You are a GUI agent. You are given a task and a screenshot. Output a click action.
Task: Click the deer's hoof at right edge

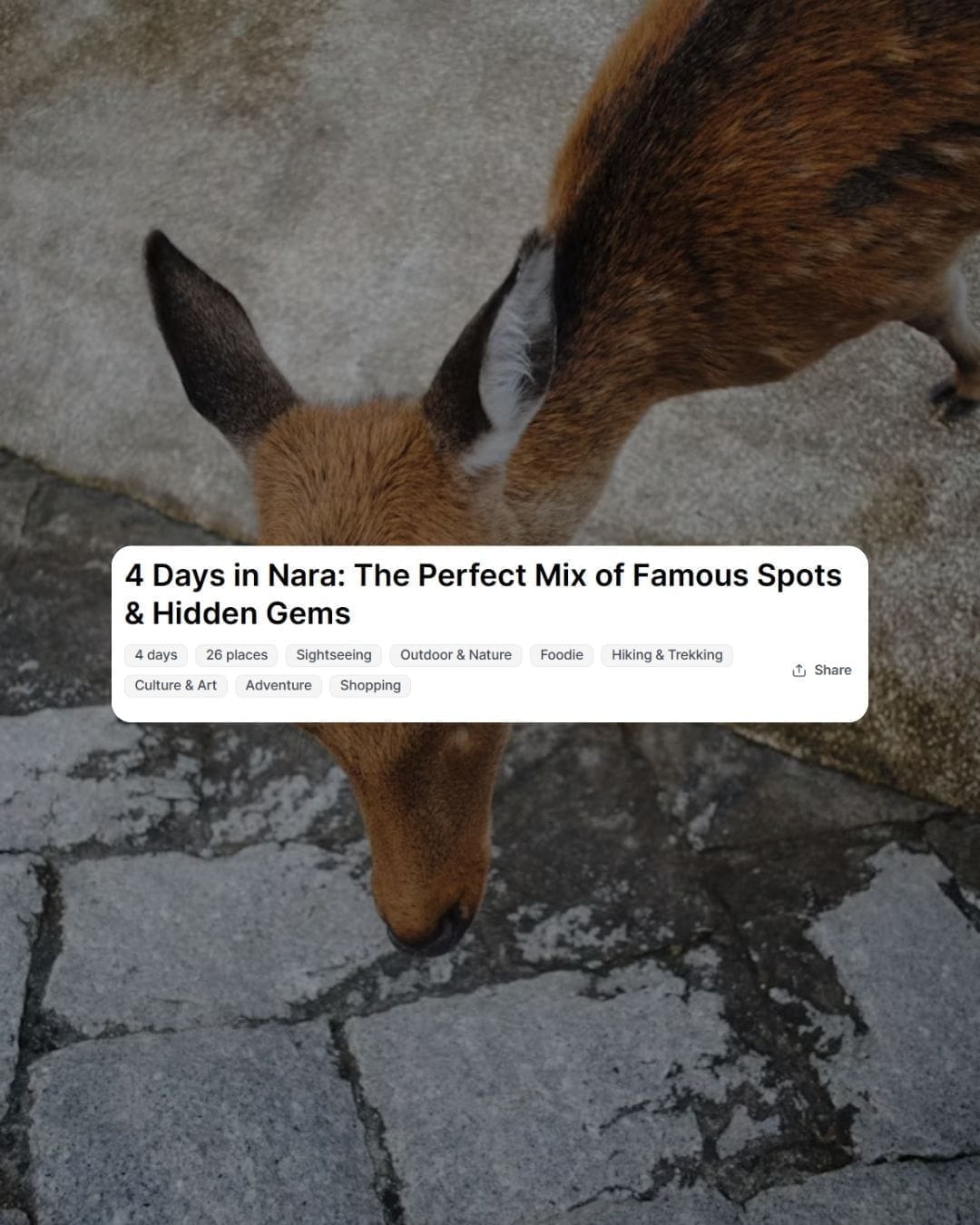[x=955, y=395]
